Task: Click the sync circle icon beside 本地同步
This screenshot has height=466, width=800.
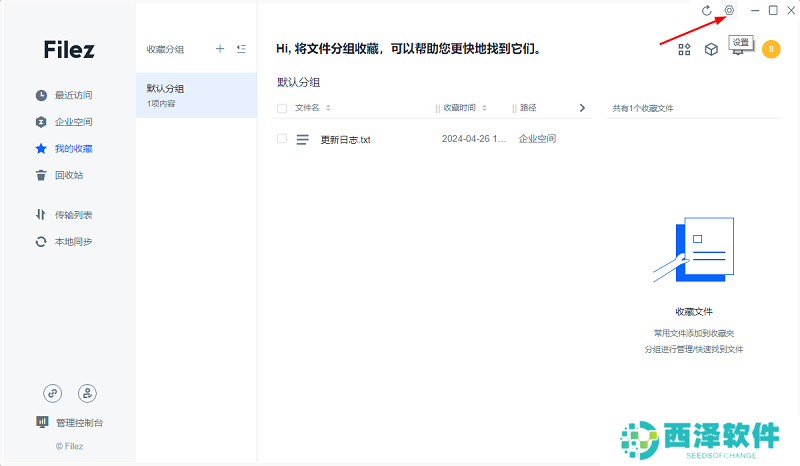Action: click(x=41, y=241)
